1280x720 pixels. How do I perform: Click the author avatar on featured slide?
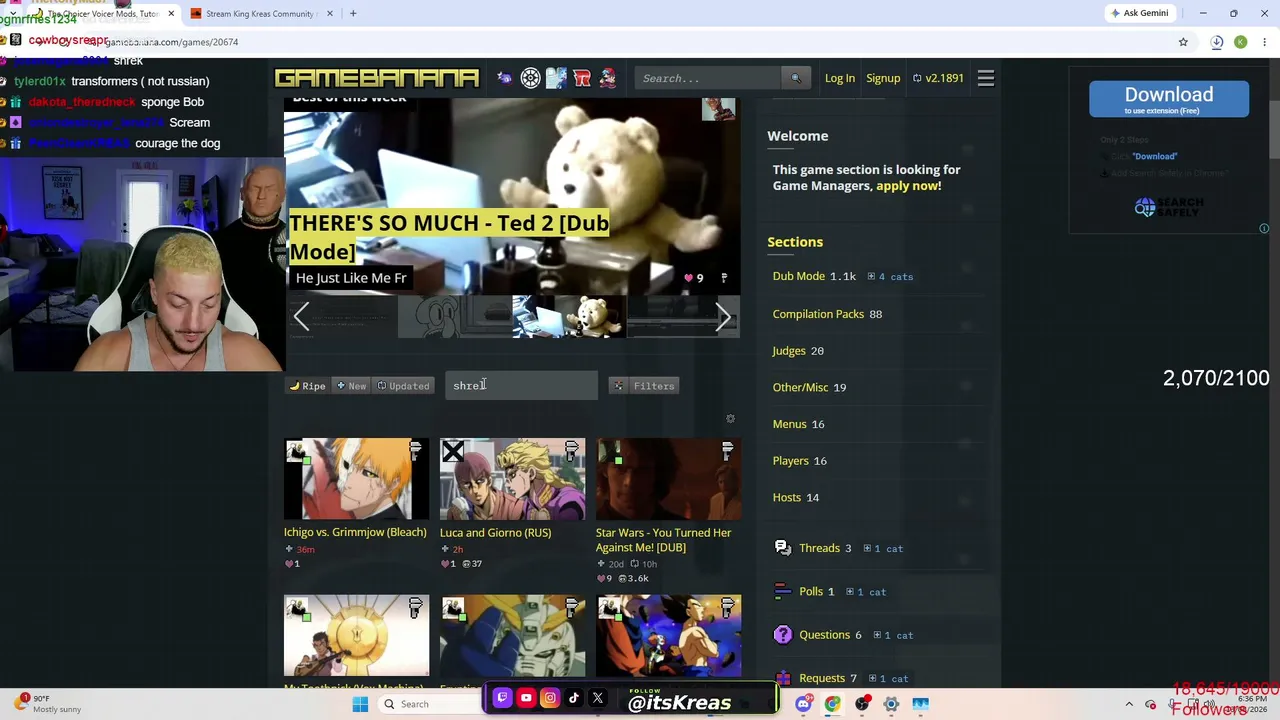click(719, 109)
